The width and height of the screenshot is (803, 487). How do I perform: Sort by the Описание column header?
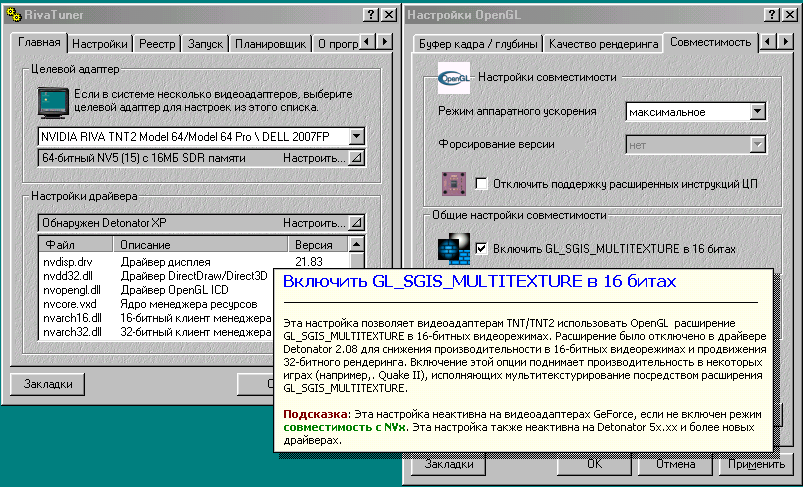pos(200,244)
